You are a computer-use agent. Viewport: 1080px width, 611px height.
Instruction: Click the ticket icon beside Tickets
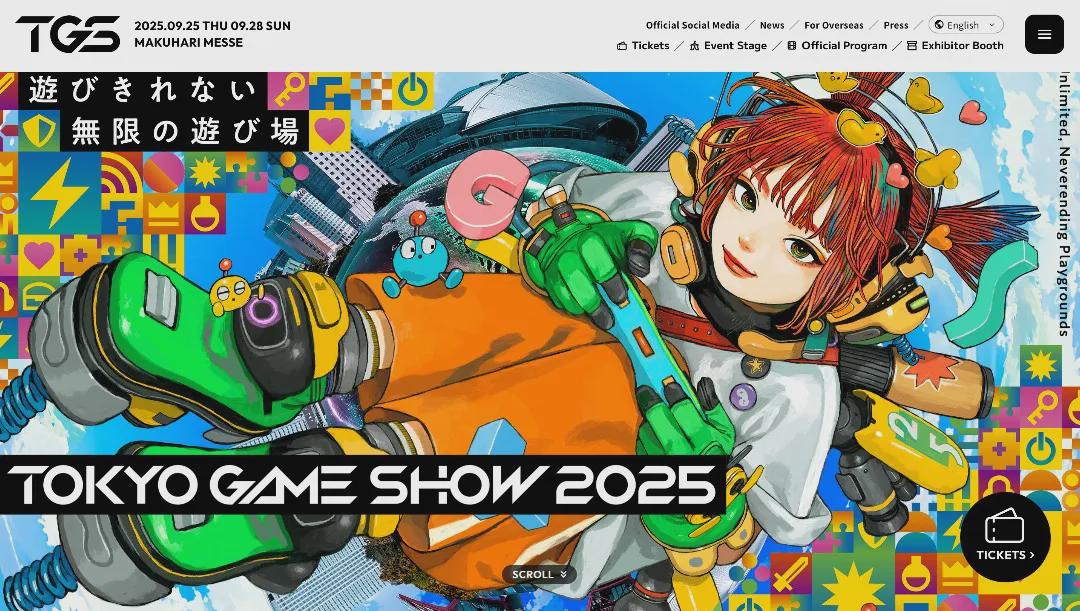click(x=622, y=46)
